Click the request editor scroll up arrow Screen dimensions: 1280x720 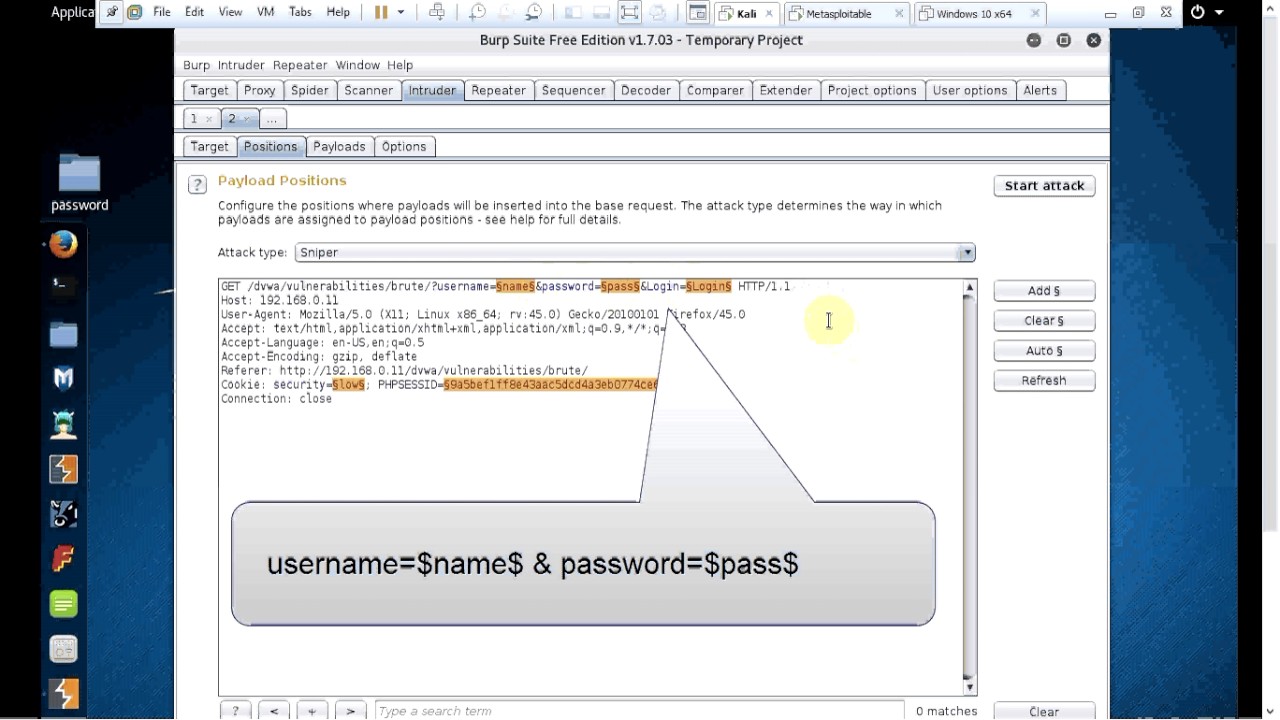point(969,288)
